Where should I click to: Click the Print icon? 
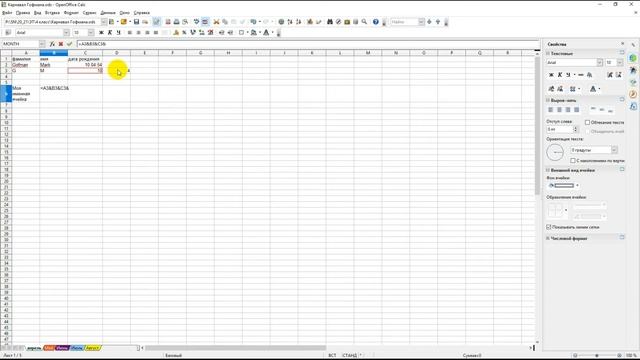tap(176, 22)
